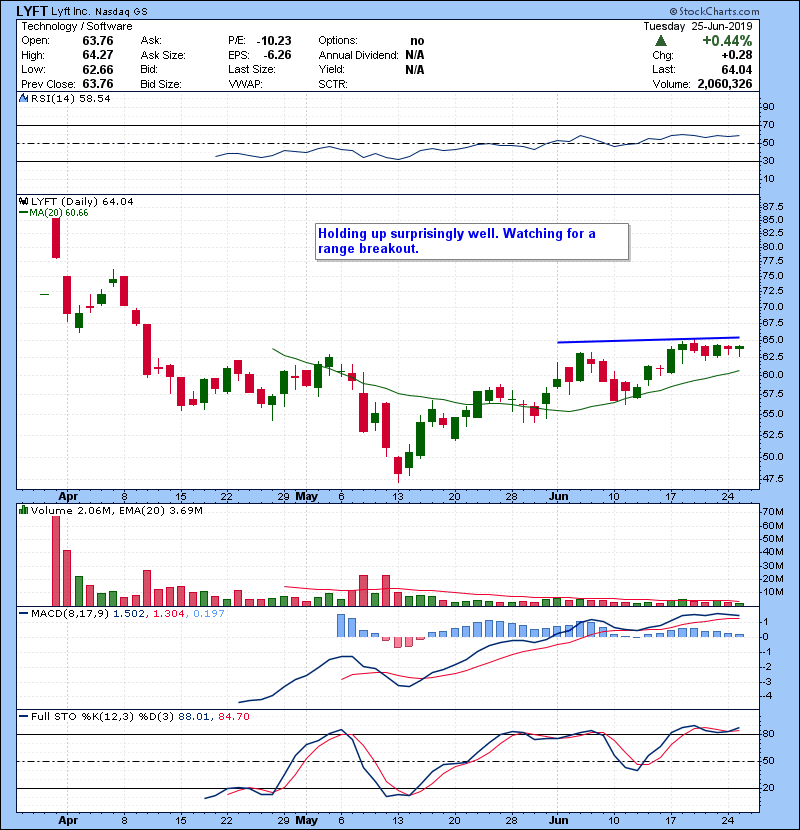Viewport: 800px width, 830px height.
Task: Click the green MA(20) legend line marker
Action: pos(23,212)
